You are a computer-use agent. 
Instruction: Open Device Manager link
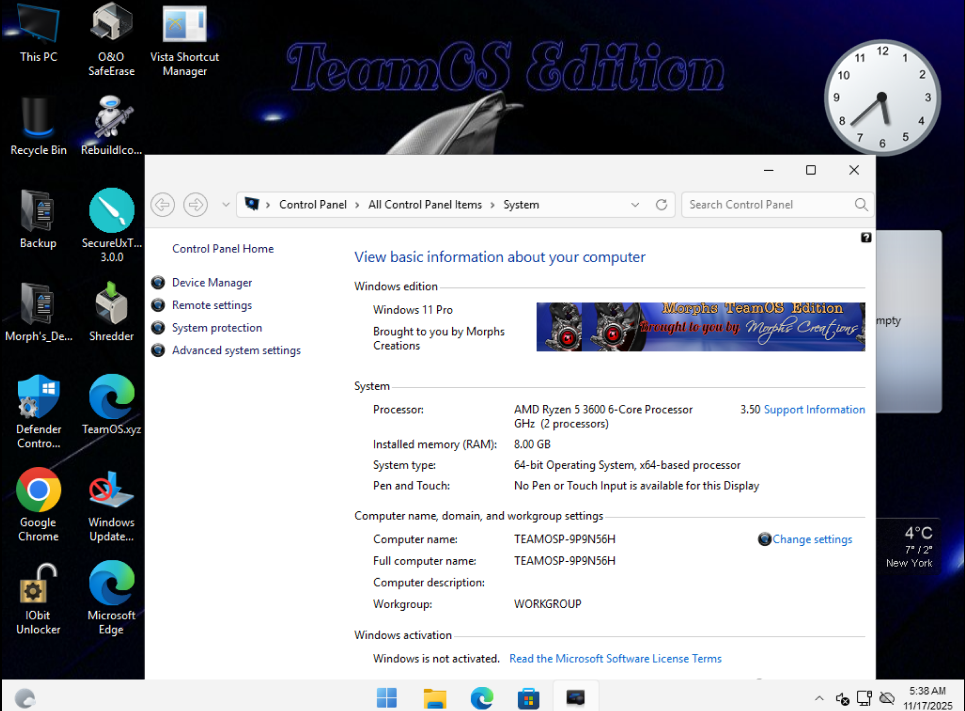[x=212, y=283]
